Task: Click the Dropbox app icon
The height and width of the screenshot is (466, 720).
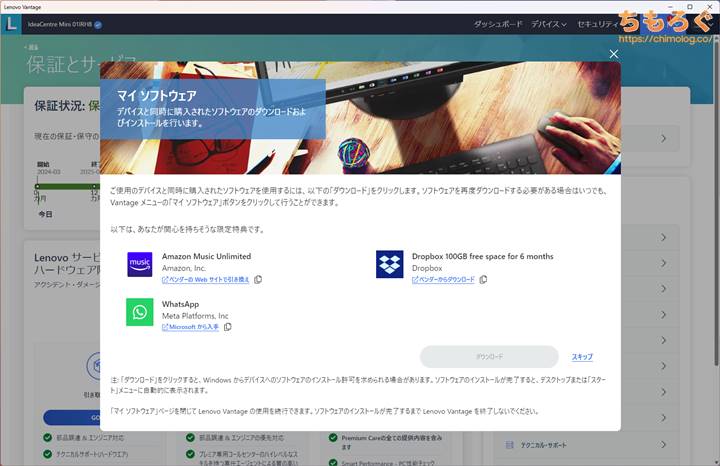Action: [x=389, y=264]
